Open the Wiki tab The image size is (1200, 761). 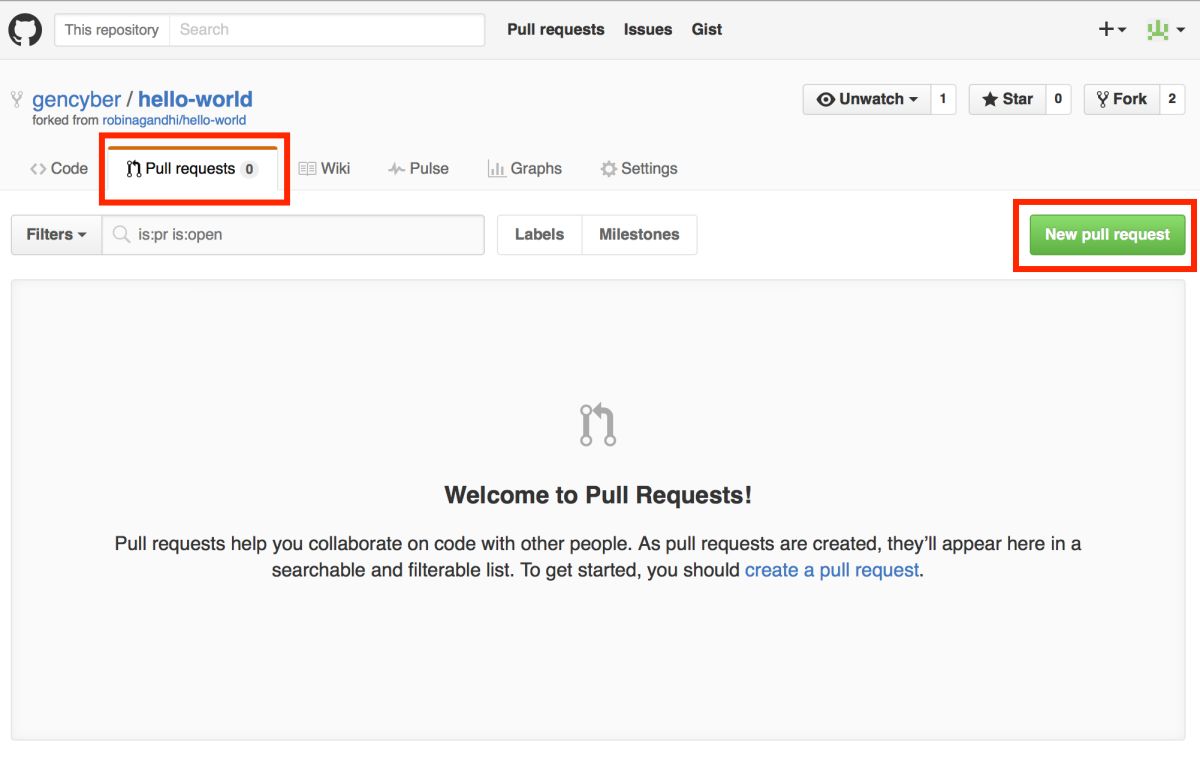tap(324, 169)
